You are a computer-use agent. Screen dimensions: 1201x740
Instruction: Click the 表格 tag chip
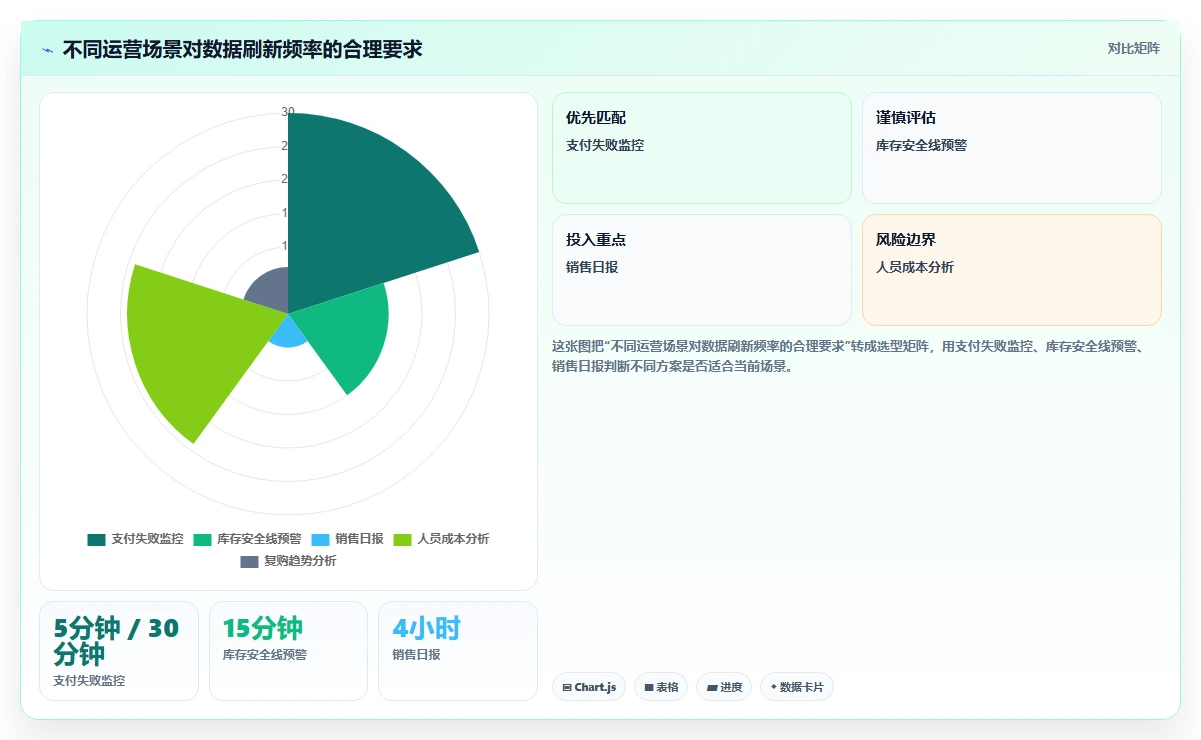[x=661, y=687]
